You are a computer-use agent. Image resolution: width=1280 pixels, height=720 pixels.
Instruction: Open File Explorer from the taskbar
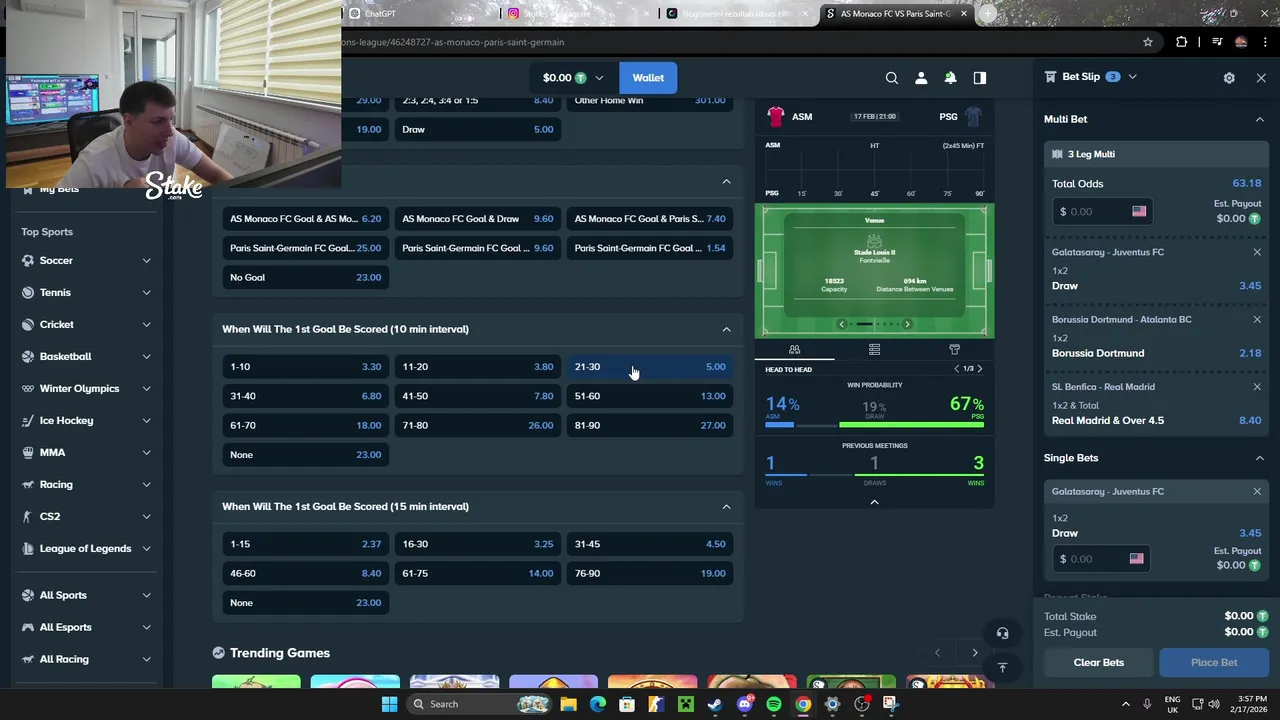tap(568, 704)
